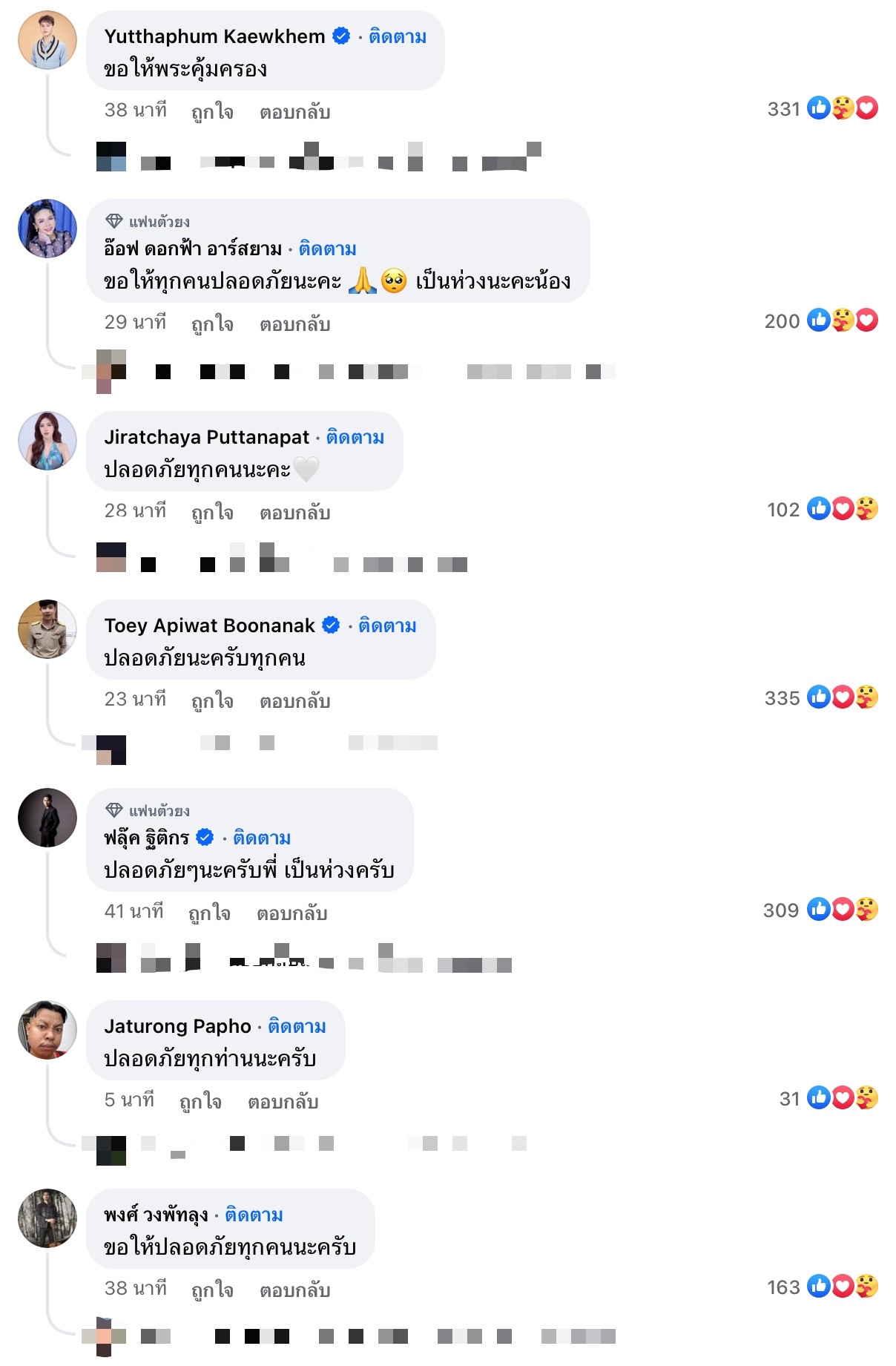Screen dimensions: 896x1366
Task: Click top fan diamond badge above อ๊อฟ ดอกฟ้า
Action: 114,221
